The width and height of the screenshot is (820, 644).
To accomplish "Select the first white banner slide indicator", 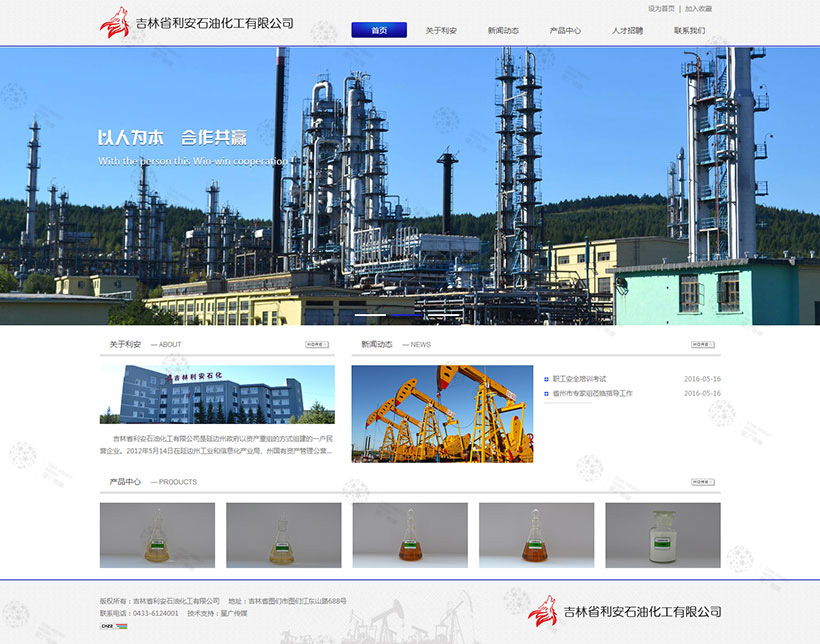I will pyautogui.click(x=370, y=314).
